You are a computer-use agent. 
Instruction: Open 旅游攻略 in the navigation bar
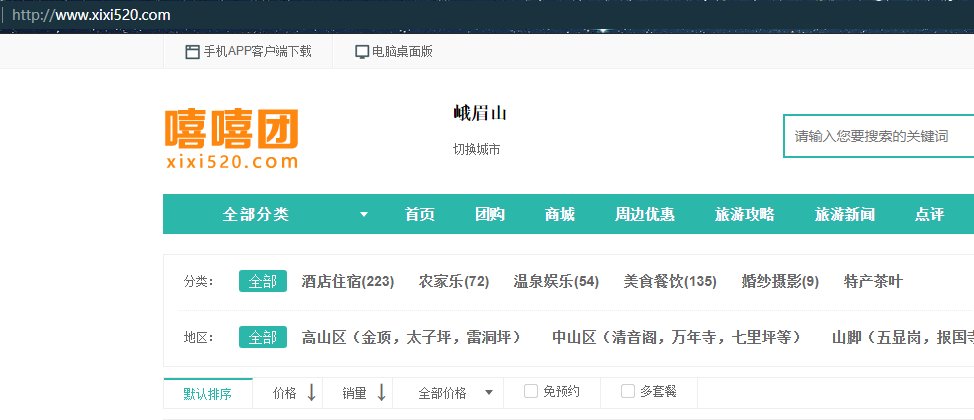745,215
